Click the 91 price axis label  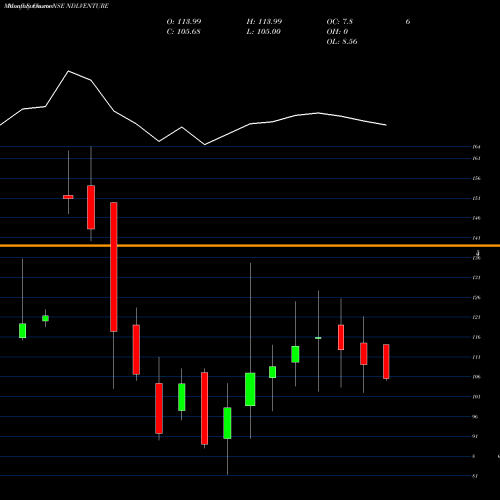click(475, 436)
